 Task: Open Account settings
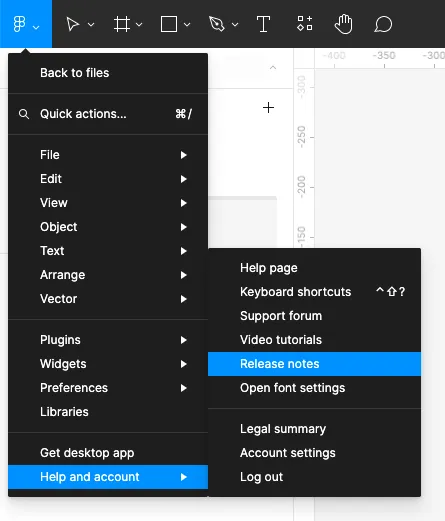314,453
